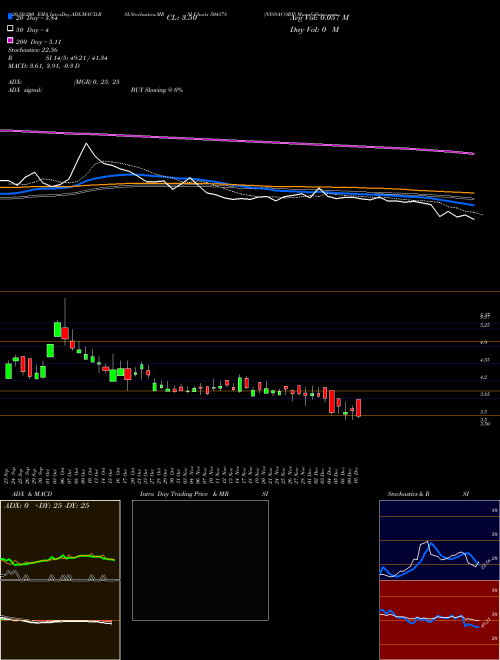This screenshot has height=660, width=500.
Task: Click the 4.55 price axis label
Action: click(484, 360)
